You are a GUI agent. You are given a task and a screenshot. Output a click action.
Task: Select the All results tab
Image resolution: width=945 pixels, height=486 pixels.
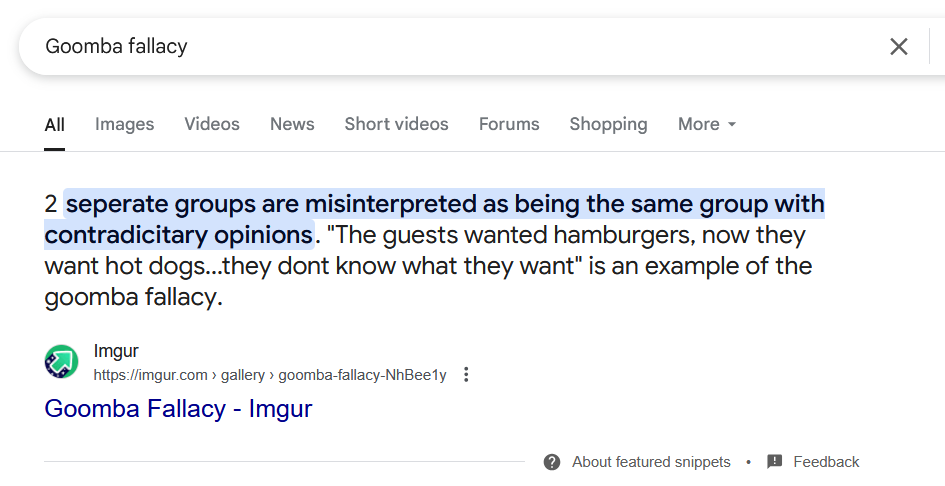point(54,125)
